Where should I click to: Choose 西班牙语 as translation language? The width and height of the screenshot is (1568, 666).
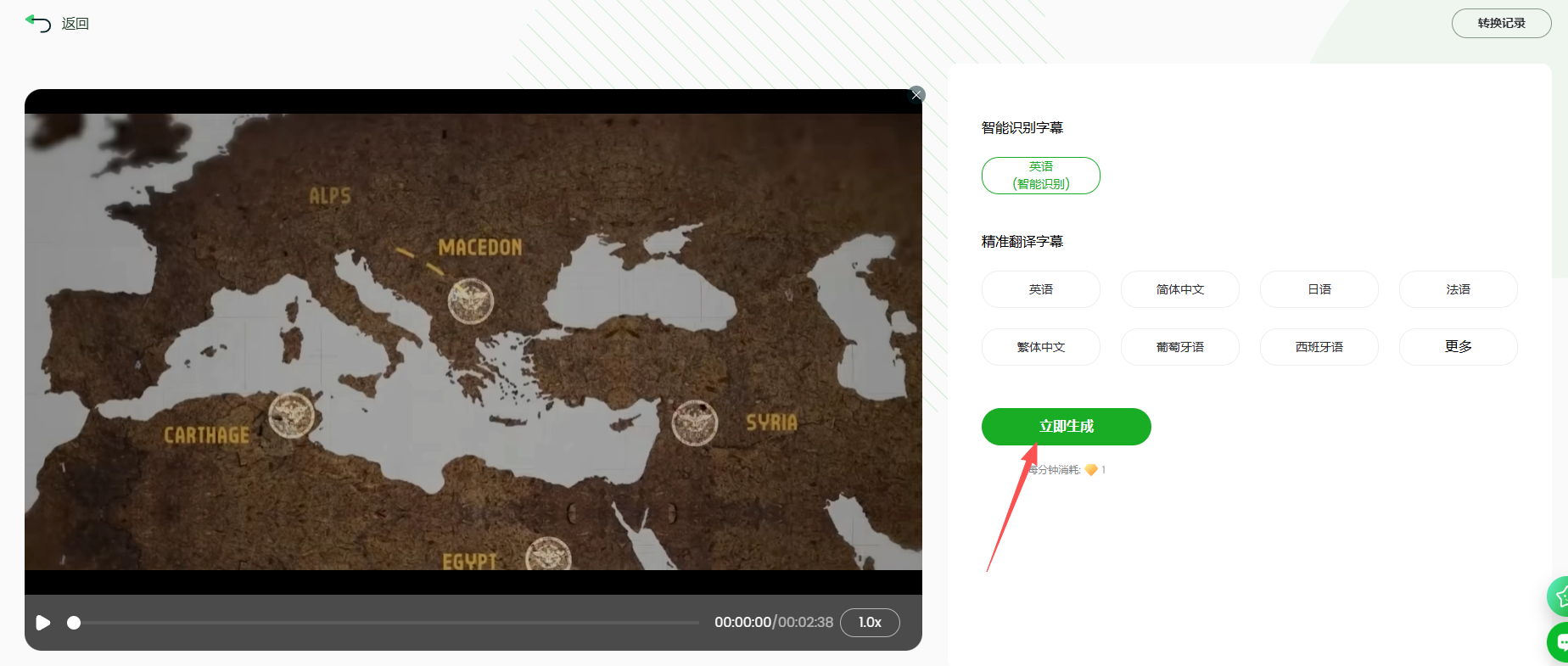(x=1319, y=347)
